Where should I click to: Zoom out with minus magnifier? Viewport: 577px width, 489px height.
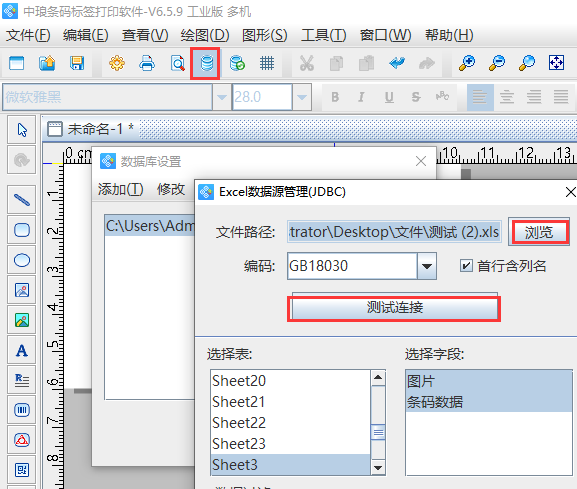(497, 63)
